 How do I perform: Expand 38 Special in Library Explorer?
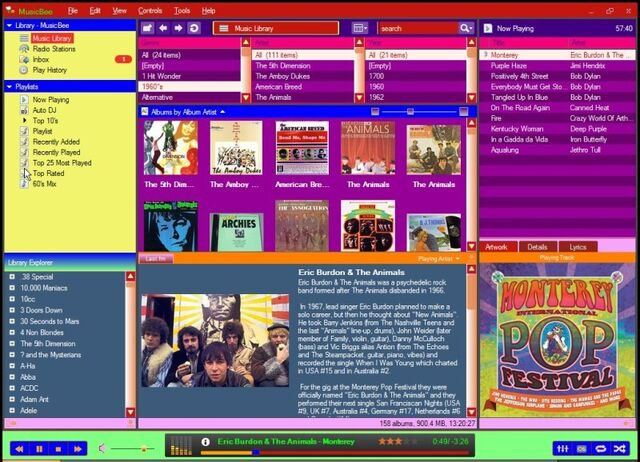(12, 276)
